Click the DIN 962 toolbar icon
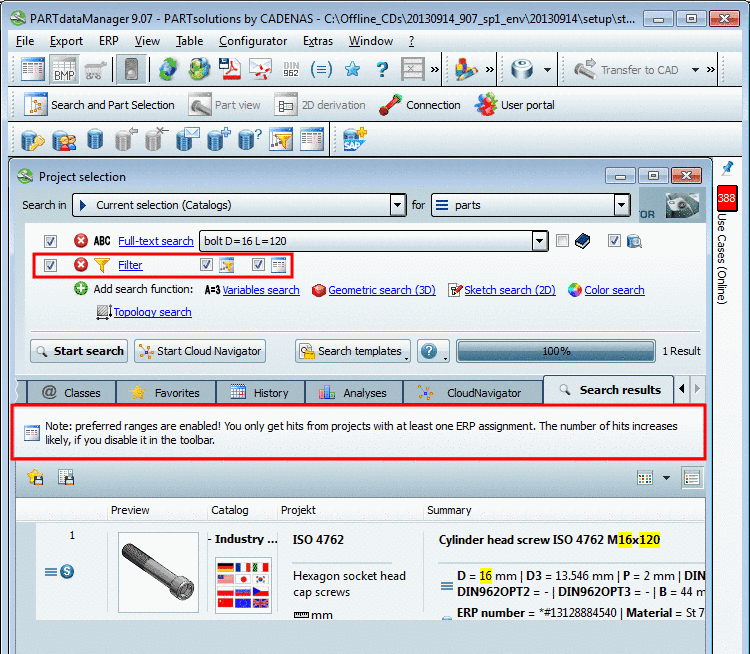 pos(291,70)
